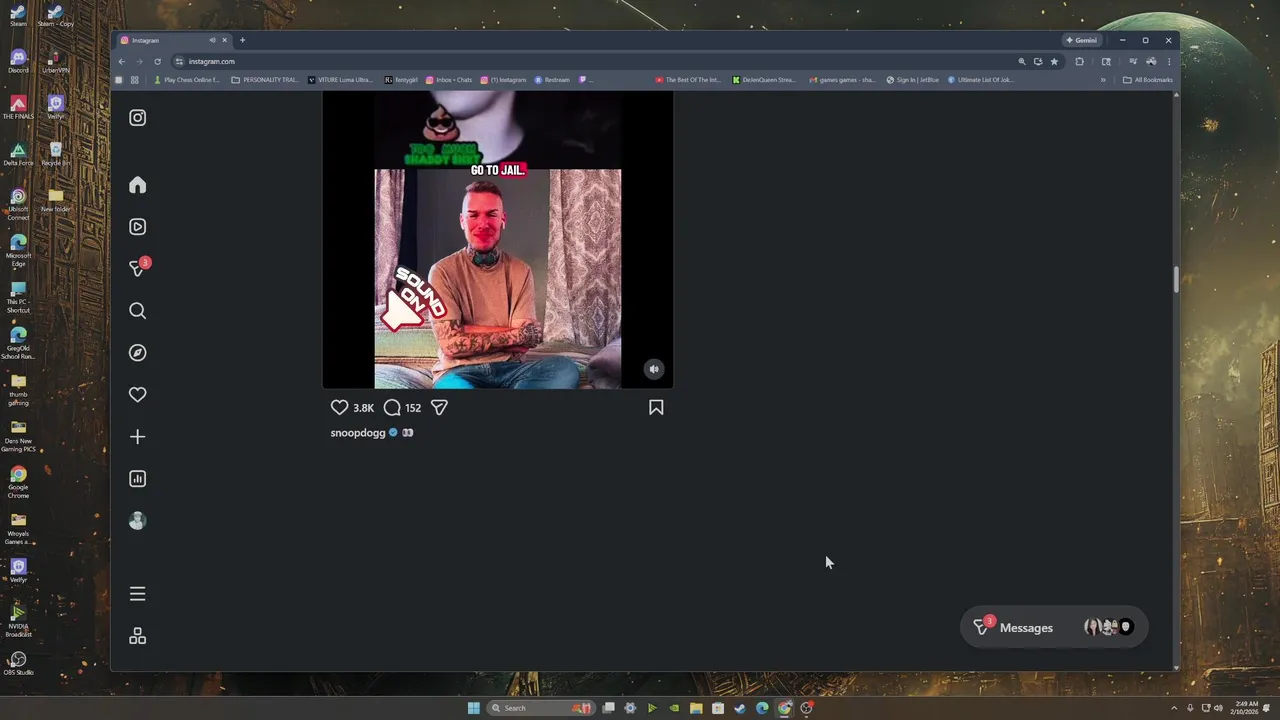Click the page vertical scrollbar thumb
The width and height of the screenshot is (1280, 720).
click(1176, 280)
